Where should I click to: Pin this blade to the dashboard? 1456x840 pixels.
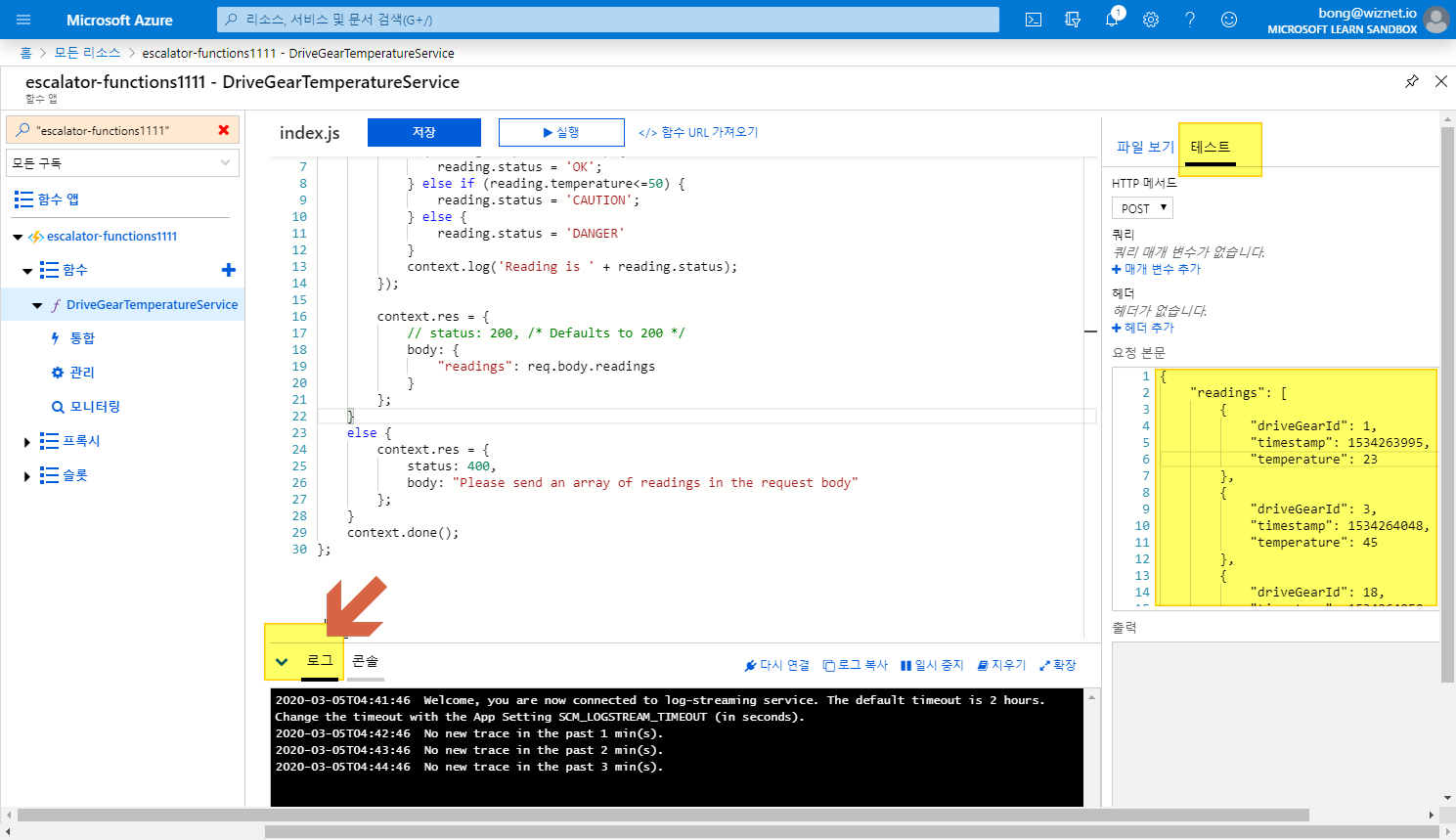[x=1412, y=81]
